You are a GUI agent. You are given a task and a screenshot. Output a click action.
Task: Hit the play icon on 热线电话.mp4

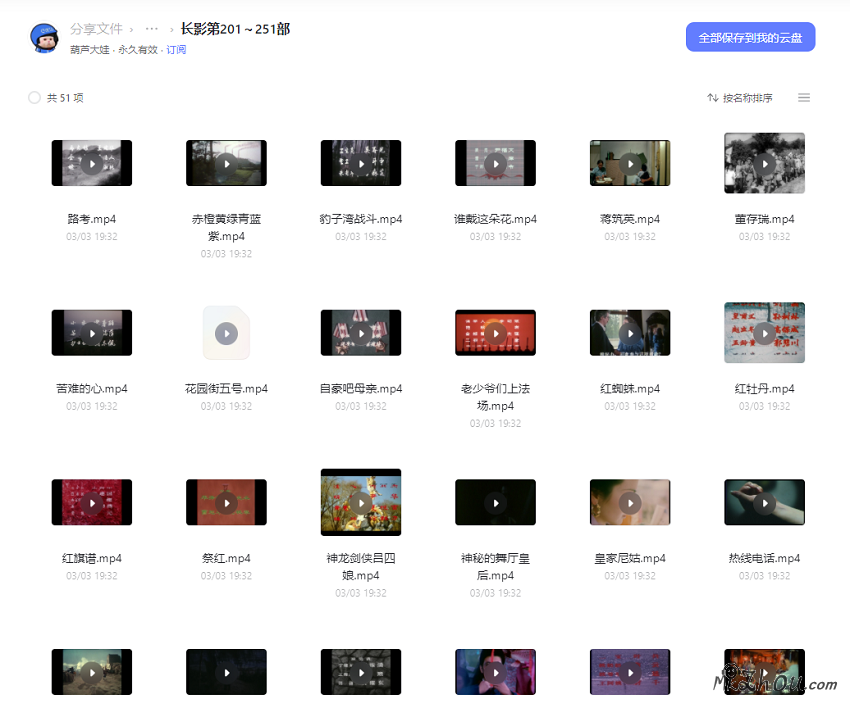click(x=764, y=502)
